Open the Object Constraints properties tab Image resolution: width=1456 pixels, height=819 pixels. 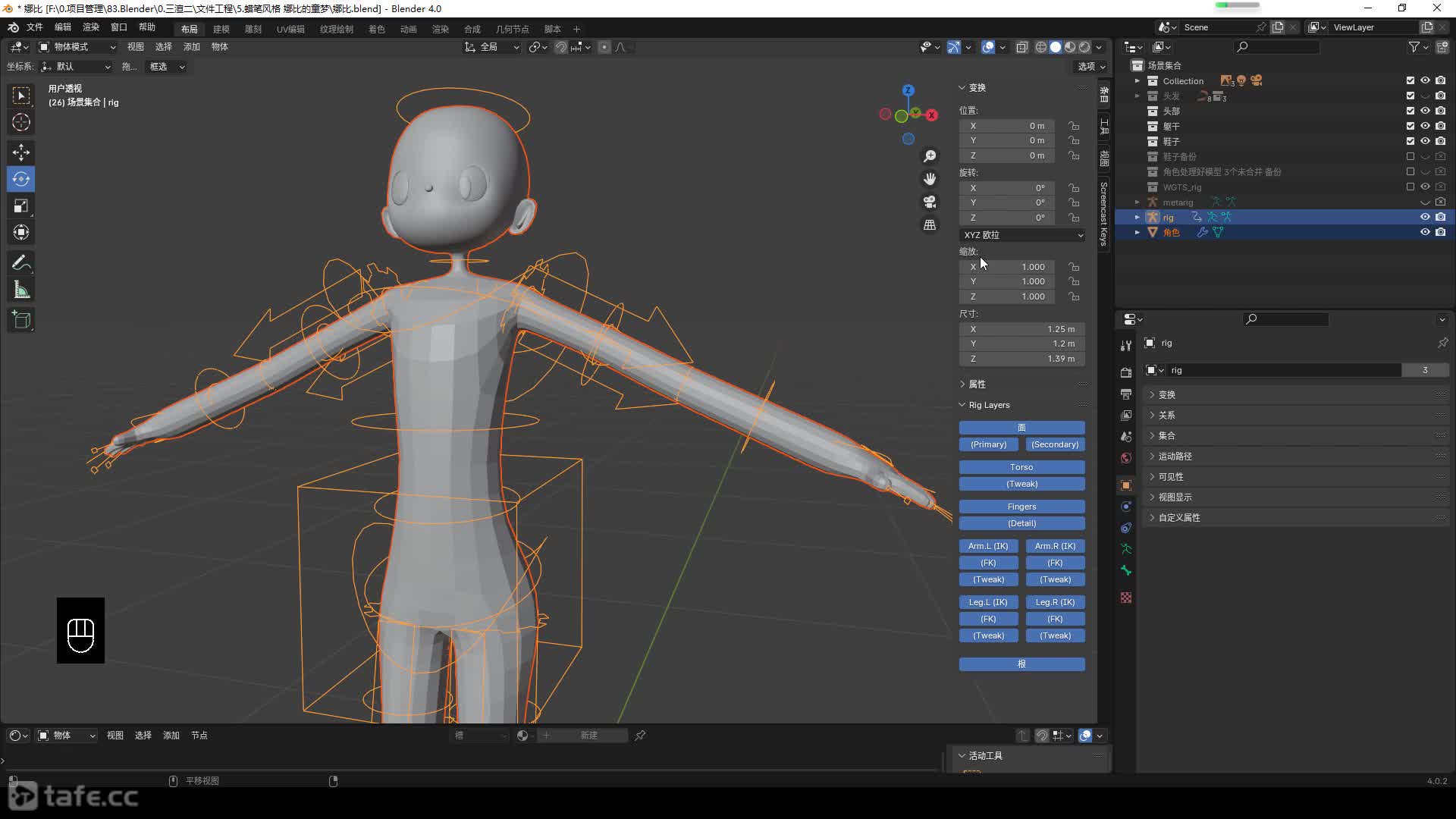(x=1126, y=527)
